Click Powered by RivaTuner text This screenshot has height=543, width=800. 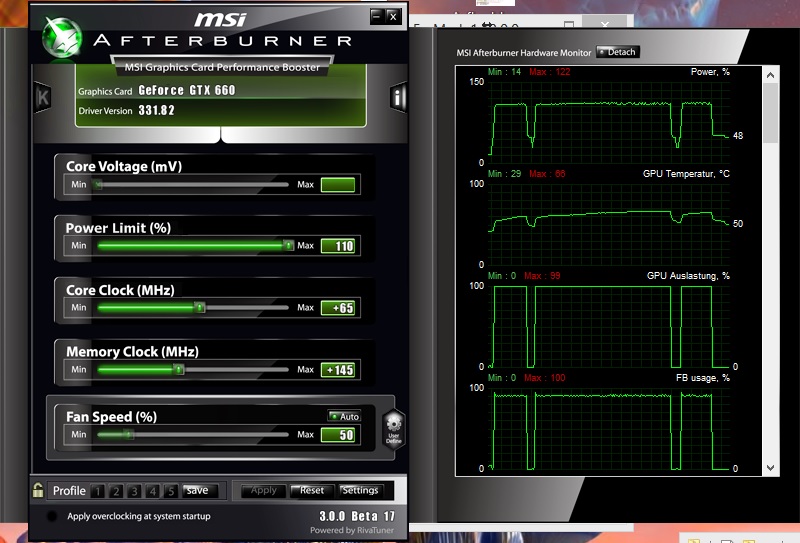pyautogui.click(x=352, y=530)
